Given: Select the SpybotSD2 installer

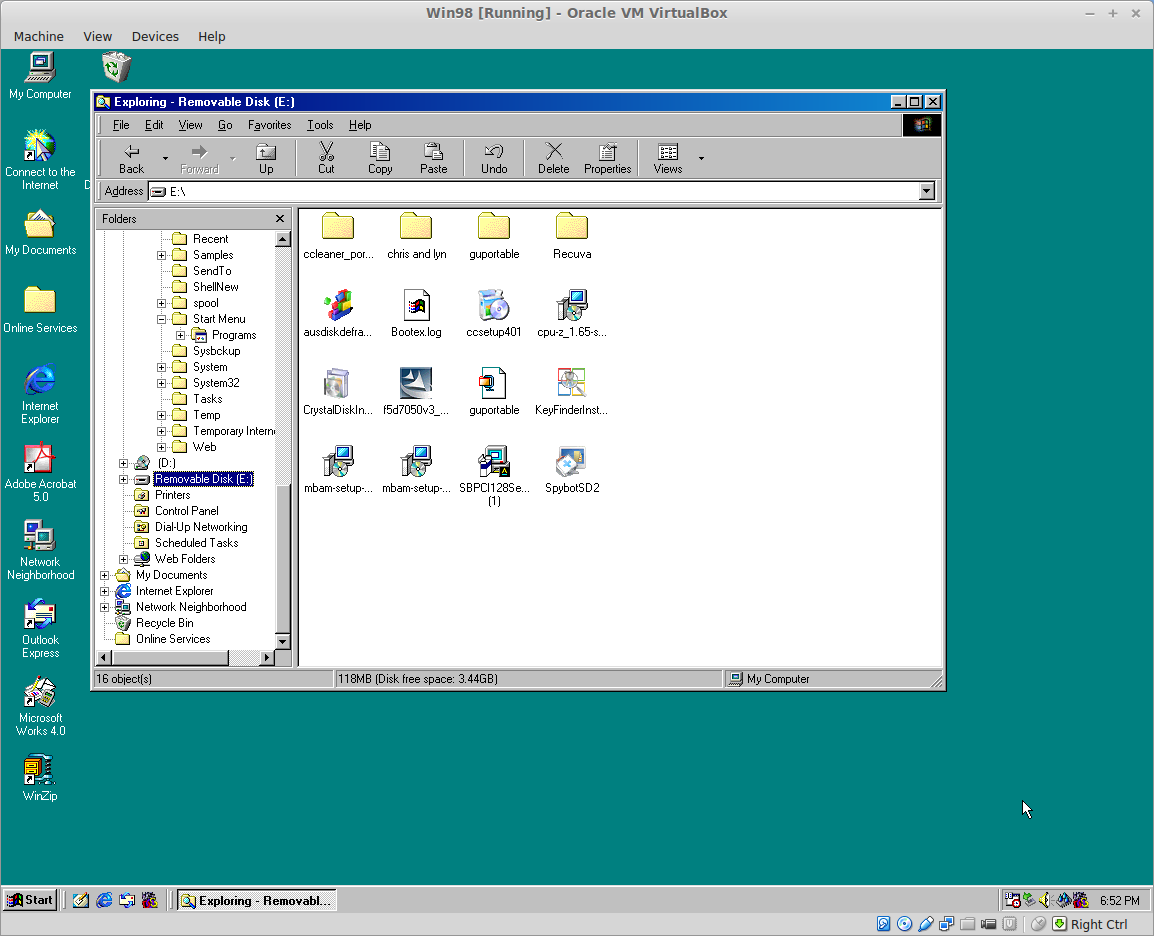Looking at the screenshot, I should point(572,470).
